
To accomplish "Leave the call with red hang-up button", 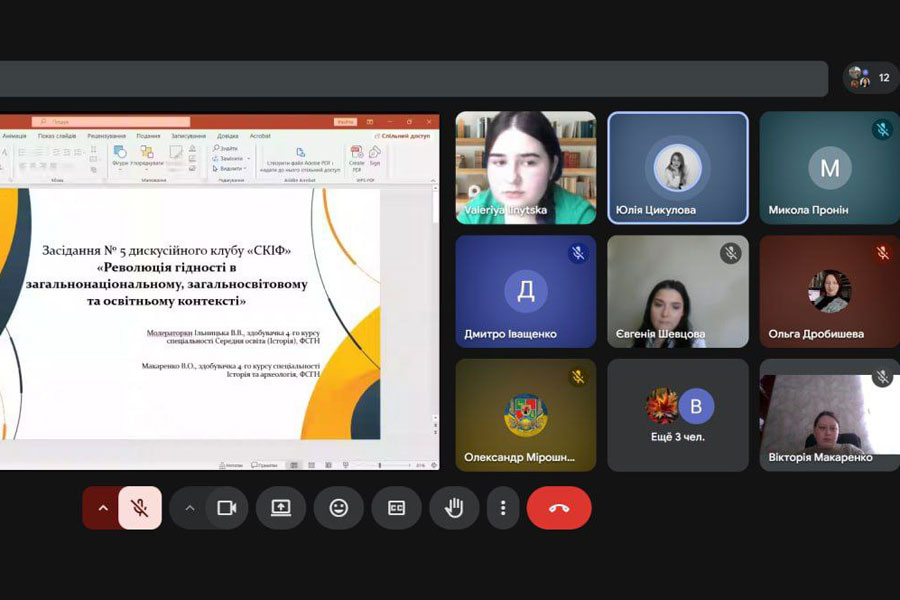I will pyautogui.click(x=558, y=508).
